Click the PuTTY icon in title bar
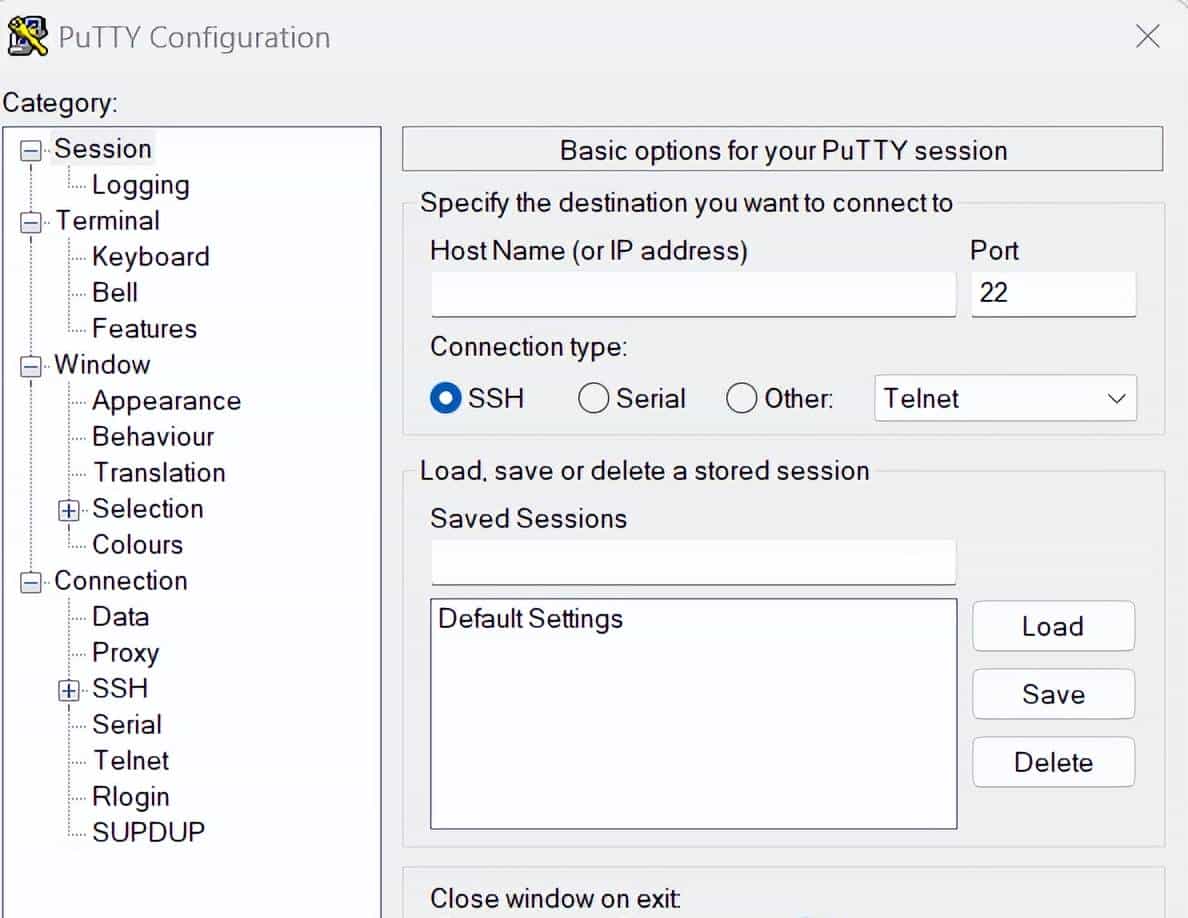Image resolution: width=1188 pixels, height=918 pixels. [x=28, y=37]
